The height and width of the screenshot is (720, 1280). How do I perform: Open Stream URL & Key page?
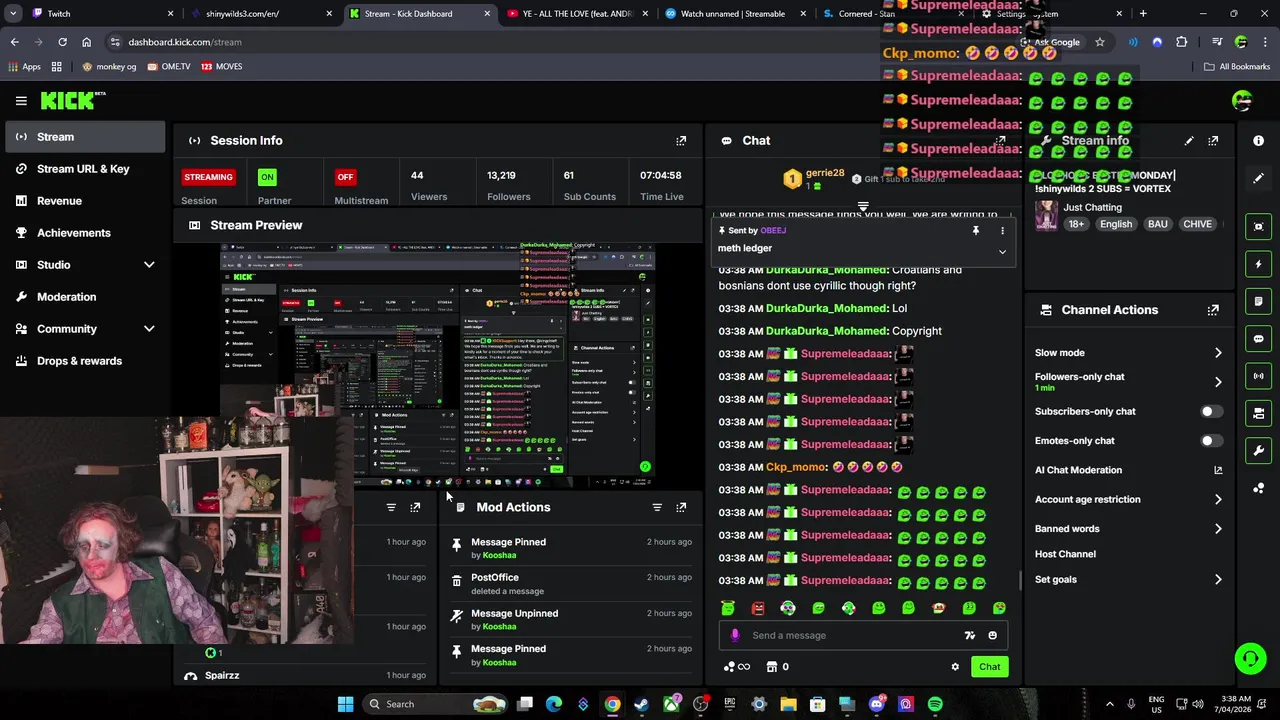(x=85, y=169)
